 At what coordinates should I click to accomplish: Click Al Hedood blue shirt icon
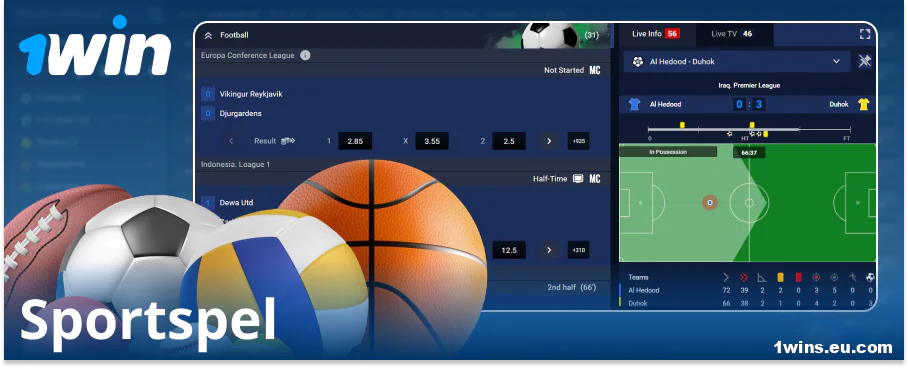pyautogui.click(x=635, y=104)
